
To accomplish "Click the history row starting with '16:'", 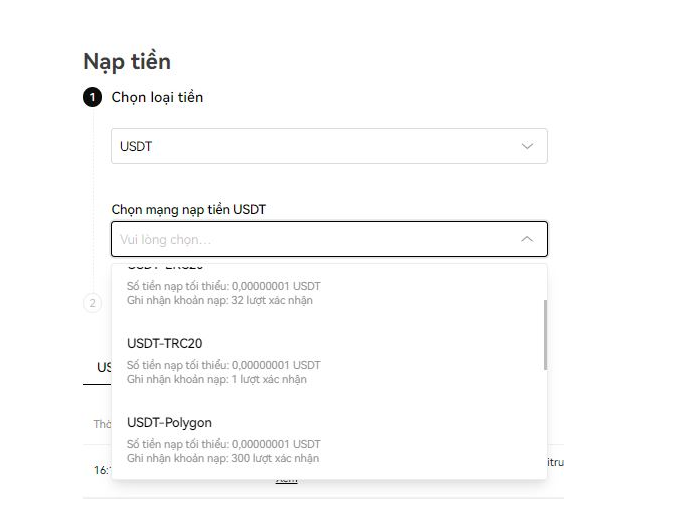I will (101, 470).
